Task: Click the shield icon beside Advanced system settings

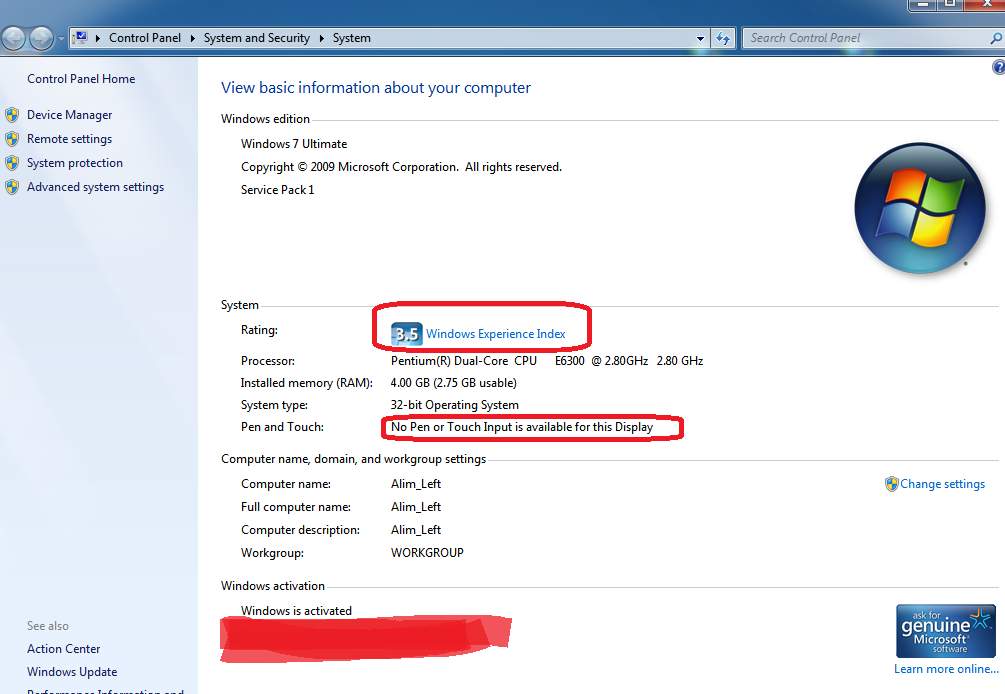Action: 12,187
